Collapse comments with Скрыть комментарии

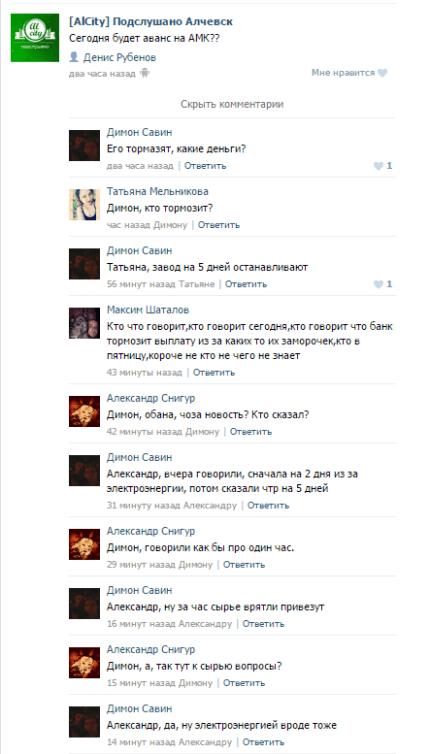click(232, 104)
